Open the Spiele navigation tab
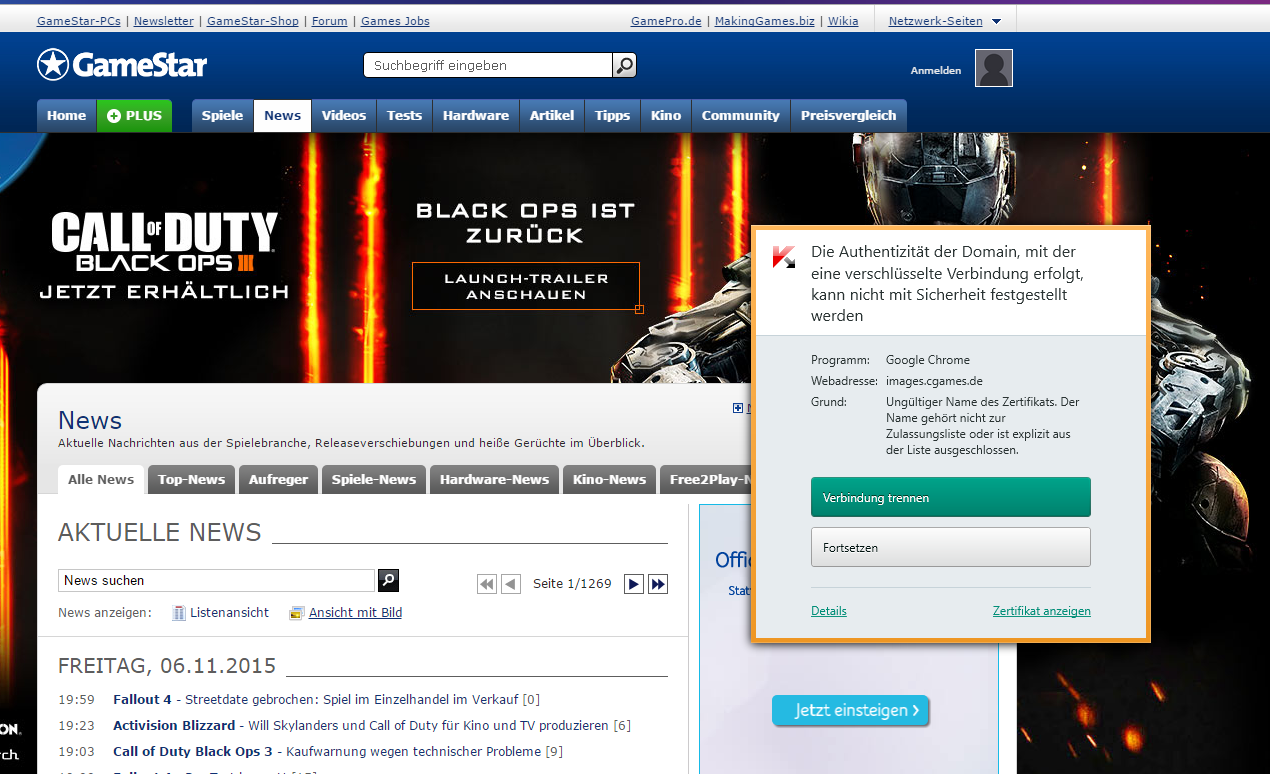1270x774 pixels. point(222,116)
